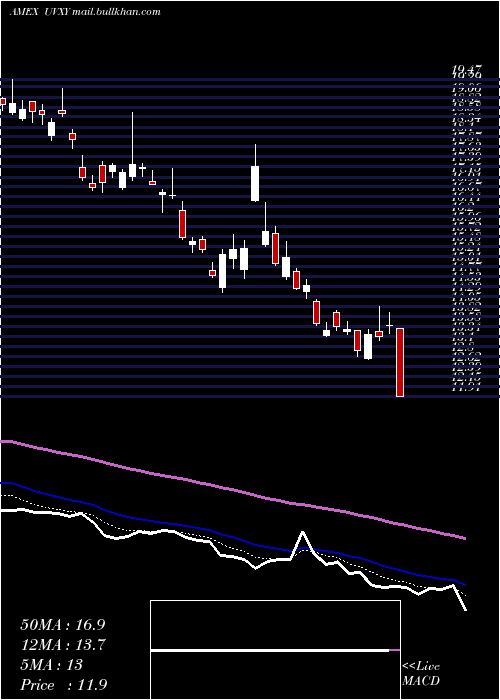The image size is (500, 700).
Task: Click the 'Price : 11.9' label
Action: (63, 685)
